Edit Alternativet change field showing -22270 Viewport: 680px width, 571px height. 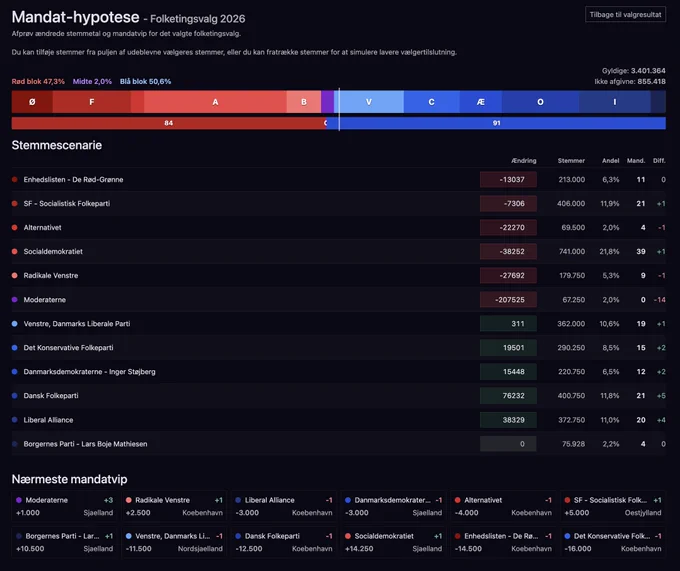click(508, 227)
